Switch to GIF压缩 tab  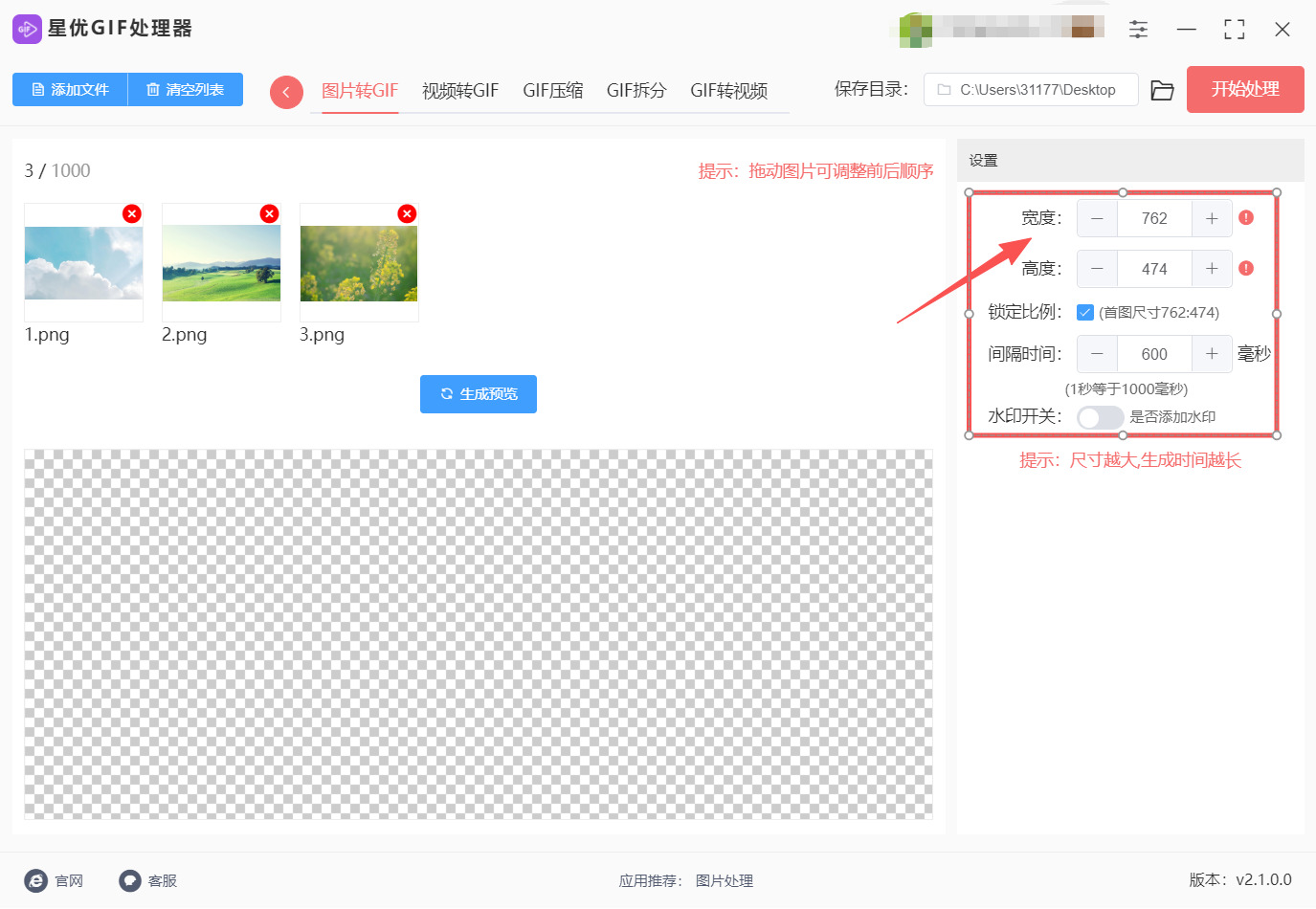point(553,91)
